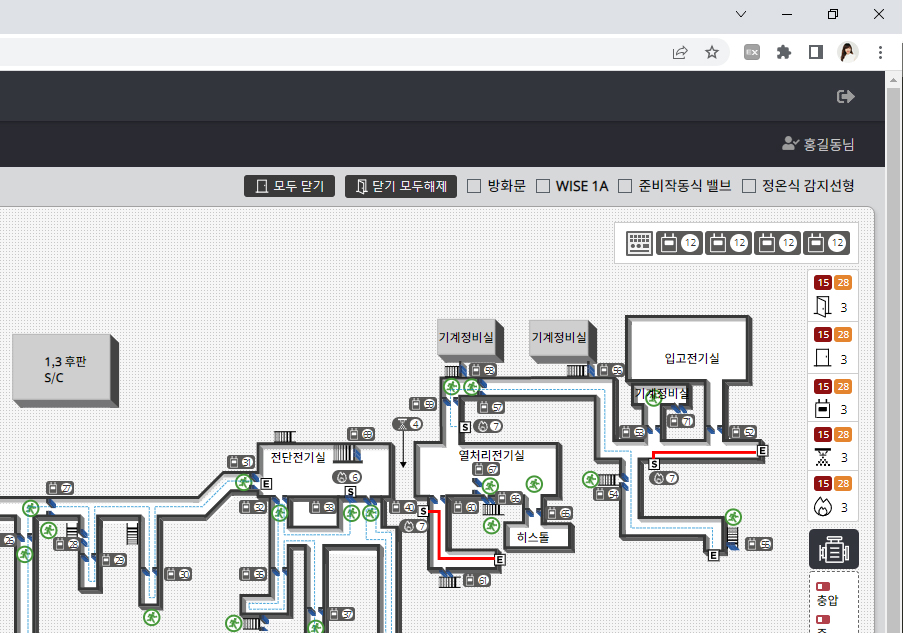Expand Chrome tab search chevron

click(741, 14)
